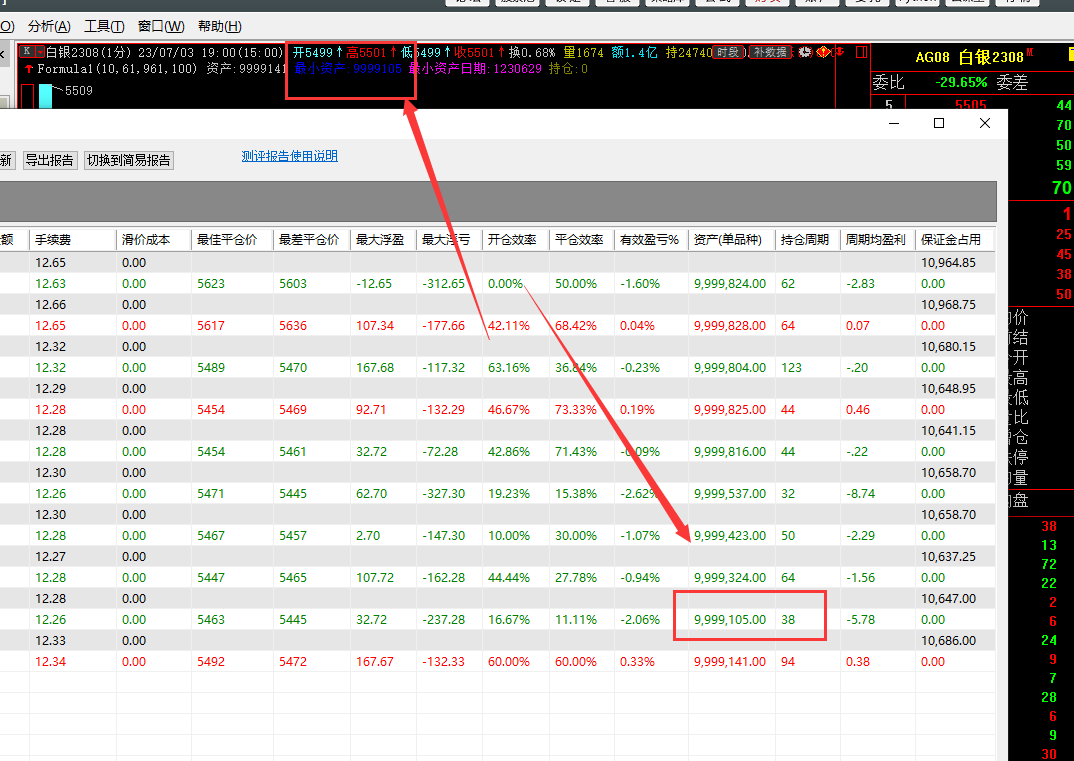
Task: Click the 补数据 button in chart header
Action: 771,52
